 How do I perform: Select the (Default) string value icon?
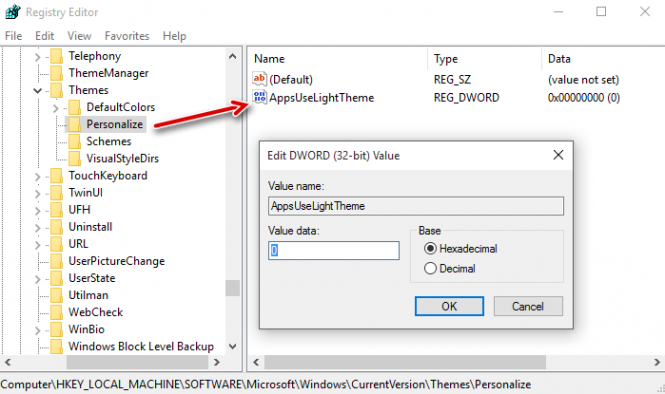pyautogui.click(x=259, y=79)
